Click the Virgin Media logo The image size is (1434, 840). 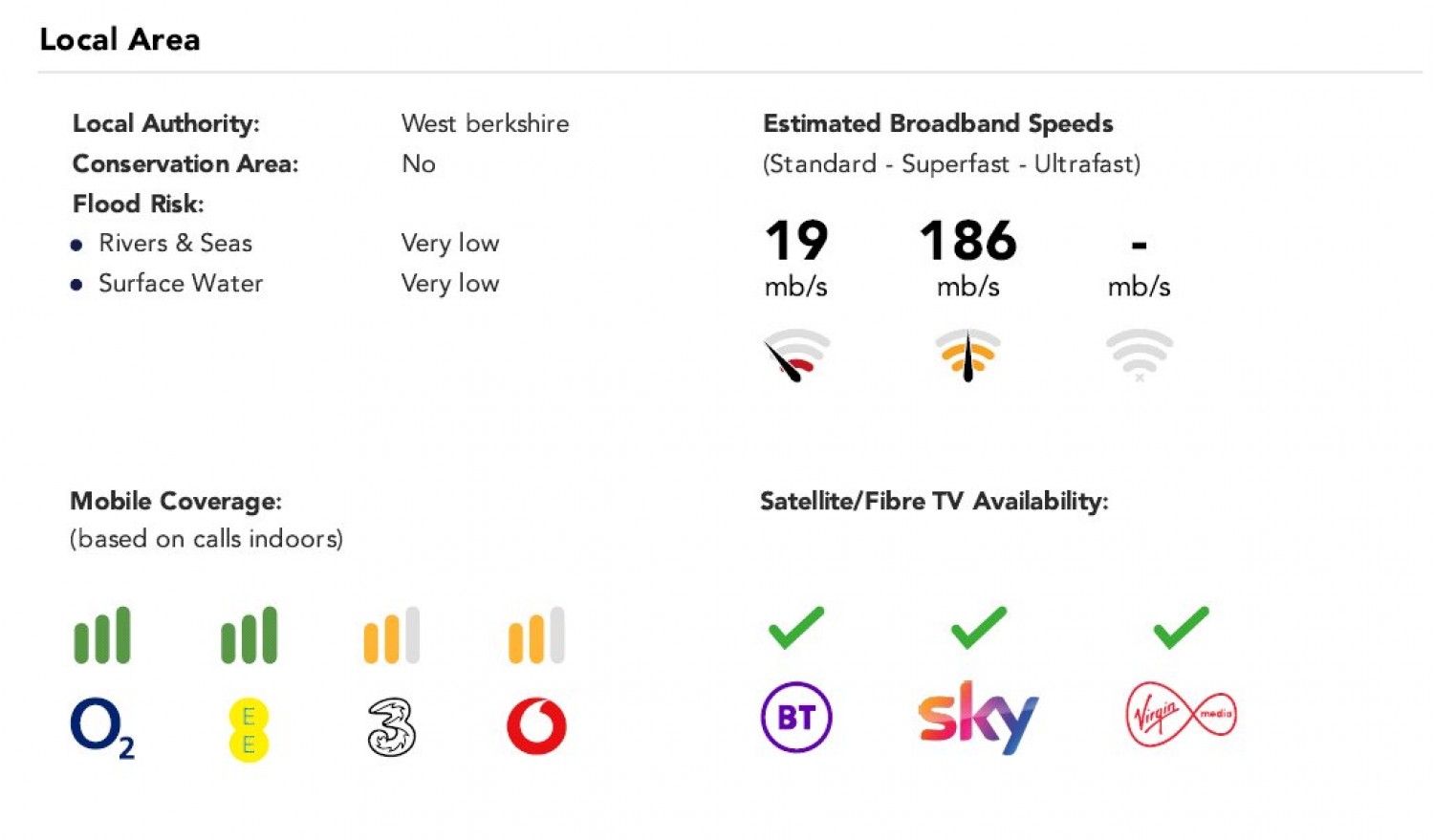coord(1182,714)
